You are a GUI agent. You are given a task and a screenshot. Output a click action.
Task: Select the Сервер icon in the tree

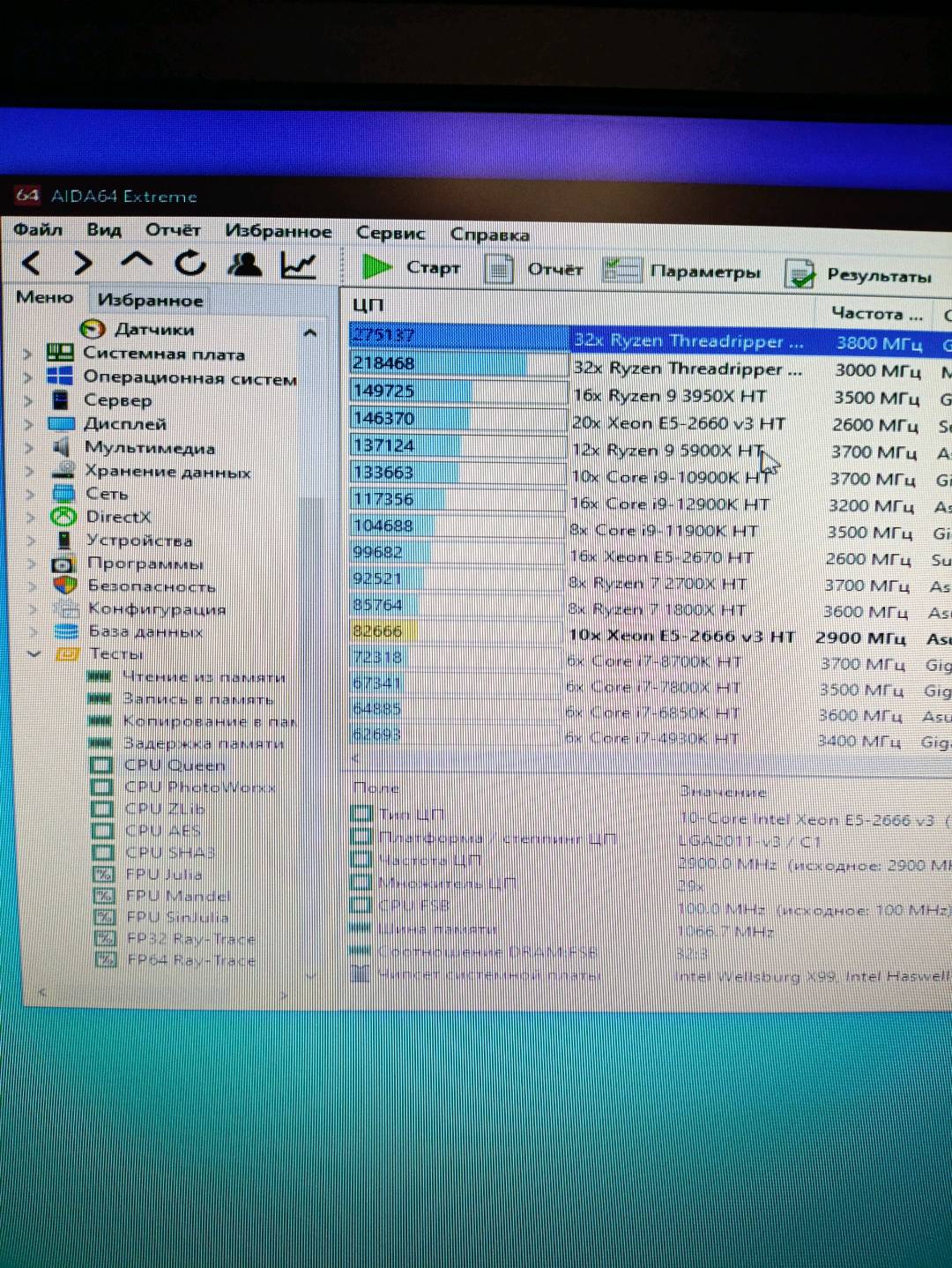pyautogui.click(x=60, y=400)
